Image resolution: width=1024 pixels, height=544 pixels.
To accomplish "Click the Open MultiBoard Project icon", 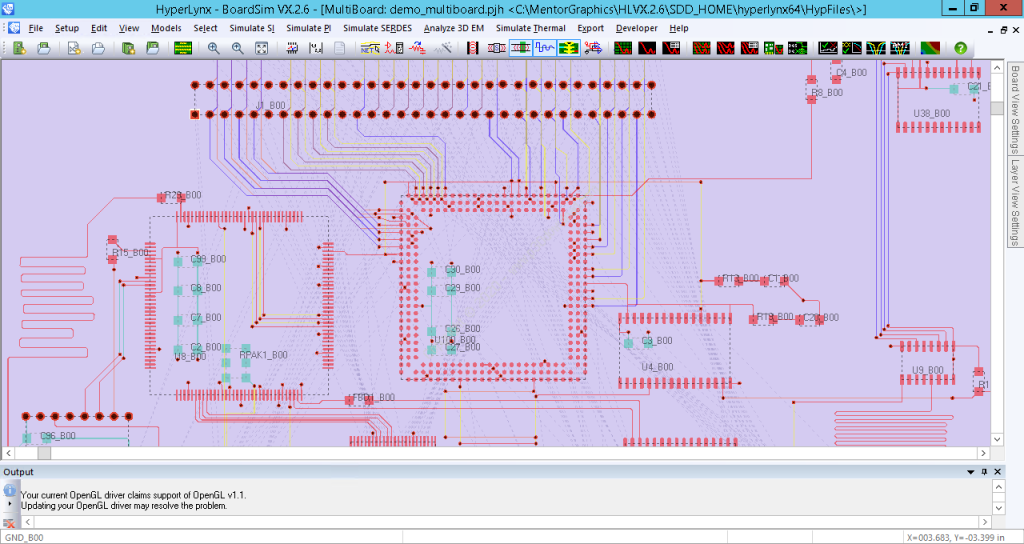I will coord(152,48).
